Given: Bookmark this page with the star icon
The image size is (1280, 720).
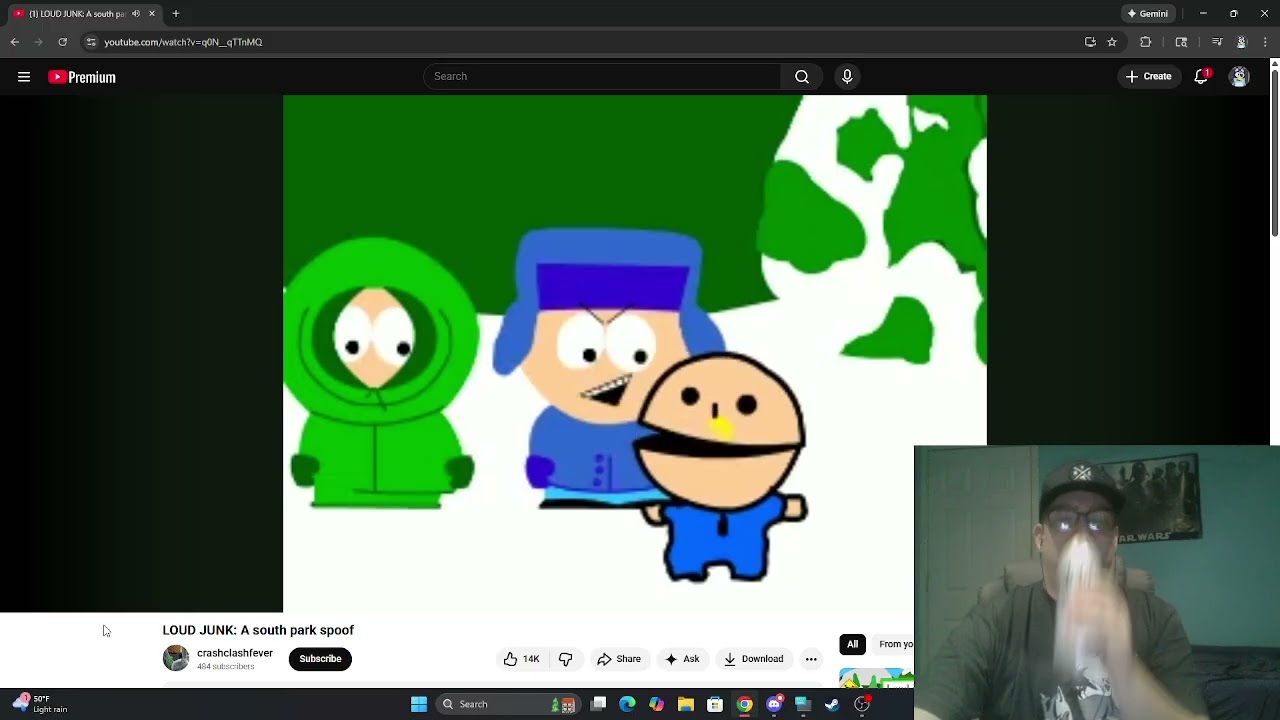Looking at the screenshot, I should 1112,42.
